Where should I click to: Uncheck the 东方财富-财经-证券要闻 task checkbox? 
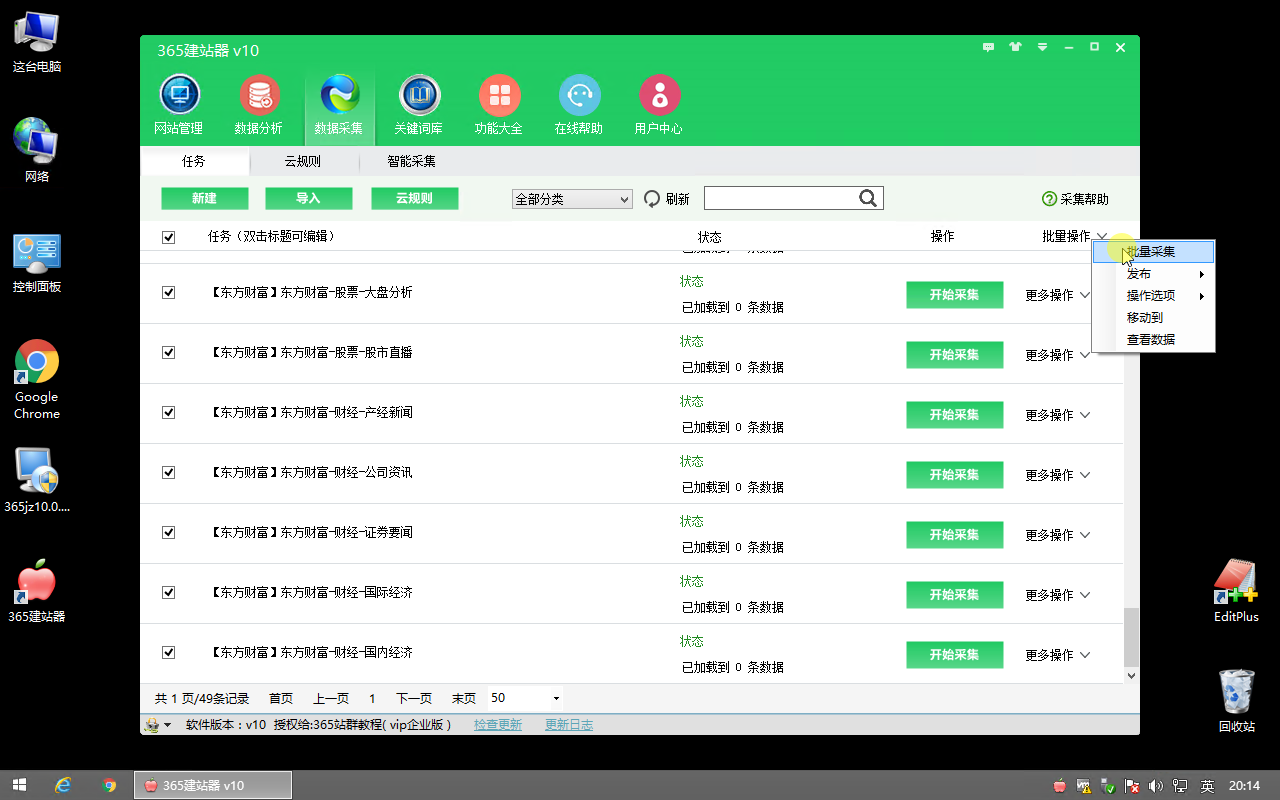click(x=168, y=533)
